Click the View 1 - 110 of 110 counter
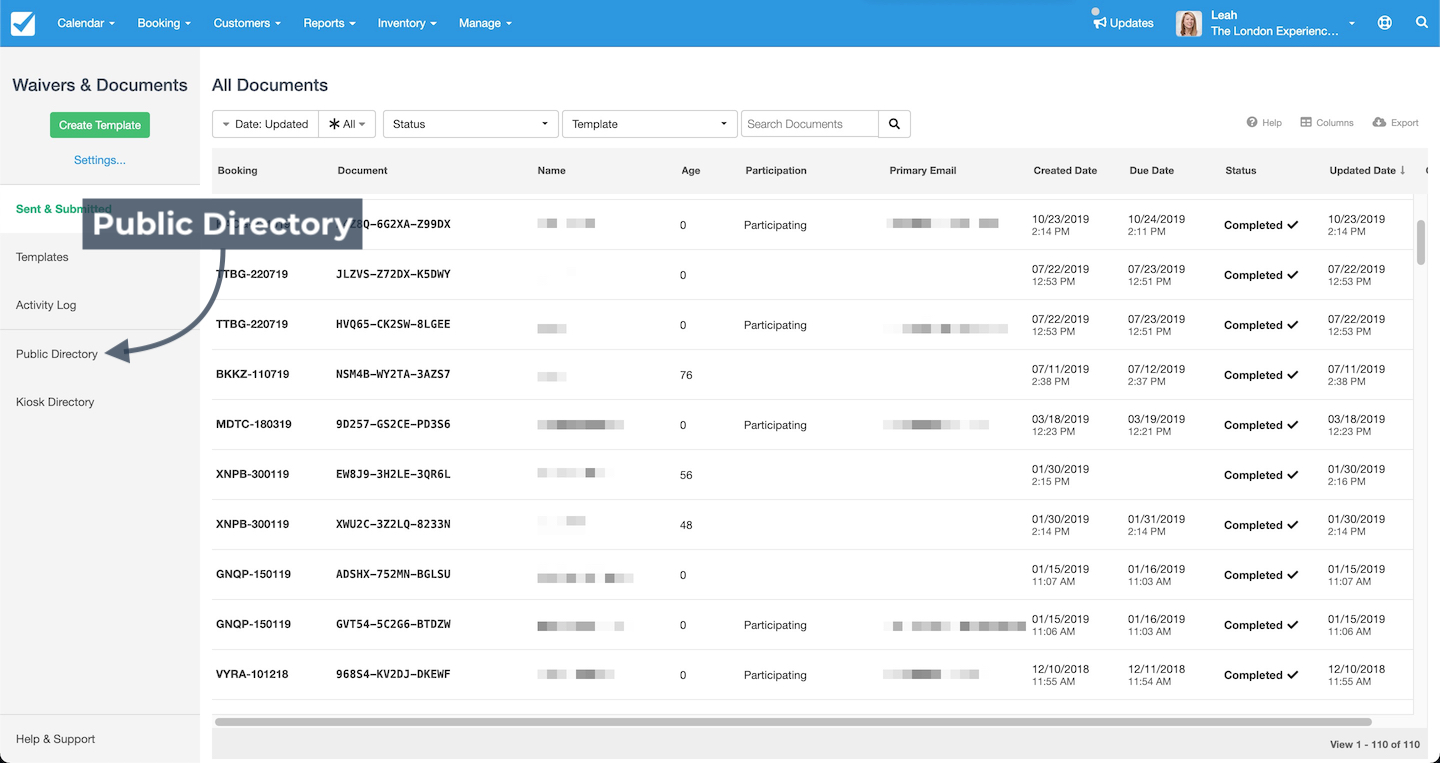Image resolution: width=1440 pixels, height=763 pixels. [x=1374, y=744]
